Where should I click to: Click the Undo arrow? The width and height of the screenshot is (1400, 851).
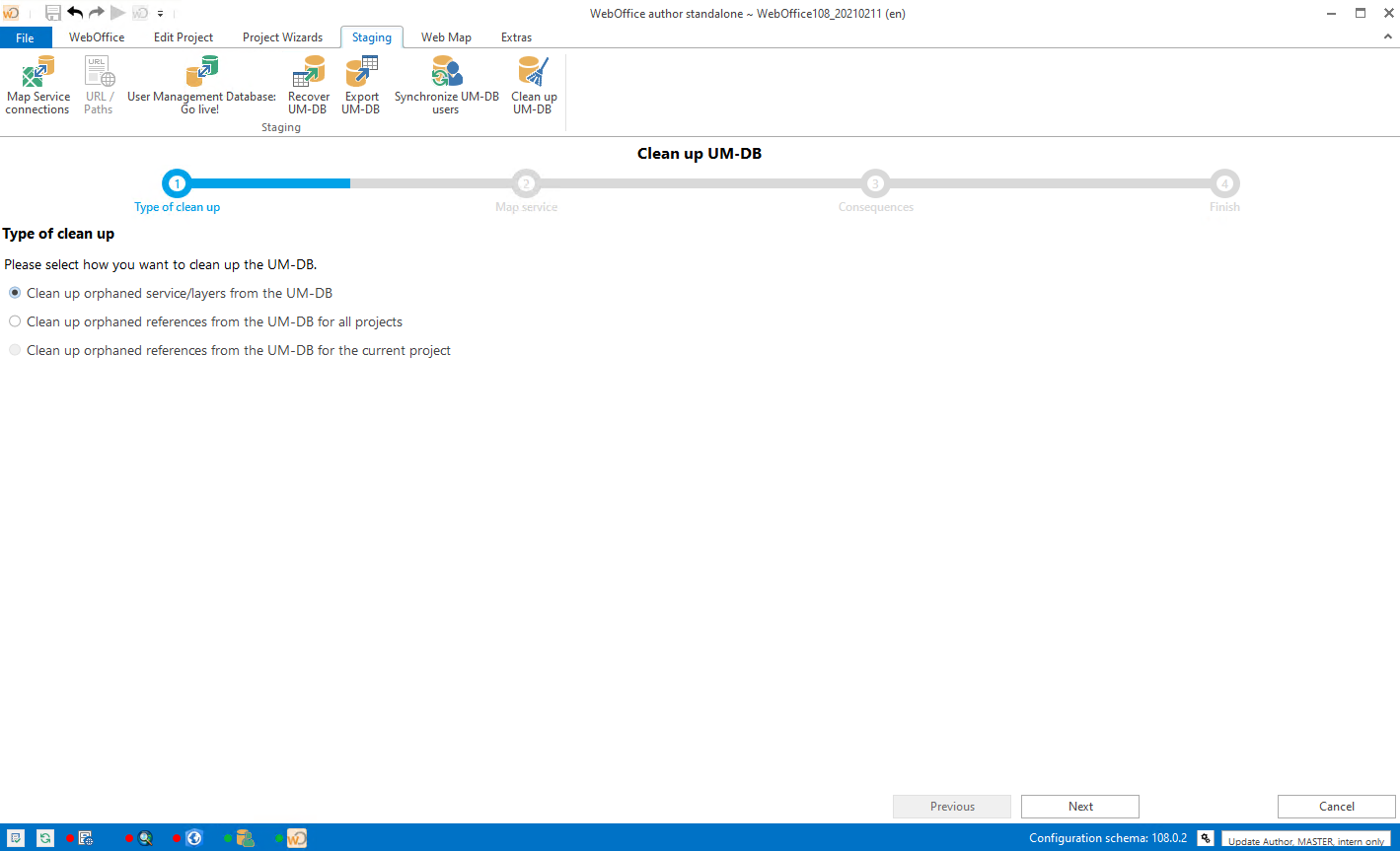[74, 13]
